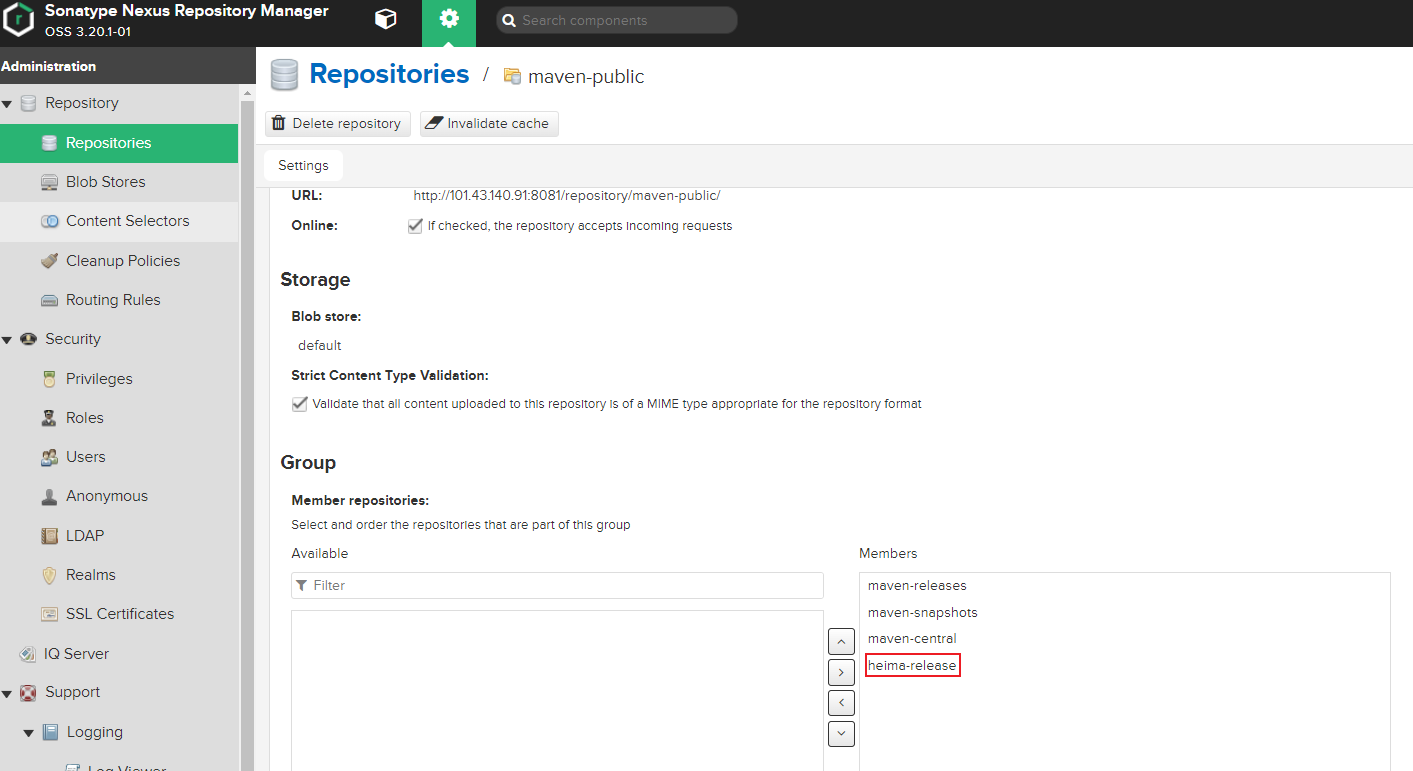
Task: Click the Support lifebuoy icon
Action: point(28,692)
